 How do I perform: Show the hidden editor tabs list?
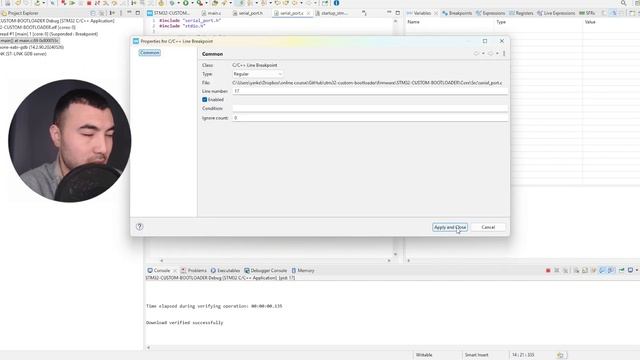(x=364, y=13)
